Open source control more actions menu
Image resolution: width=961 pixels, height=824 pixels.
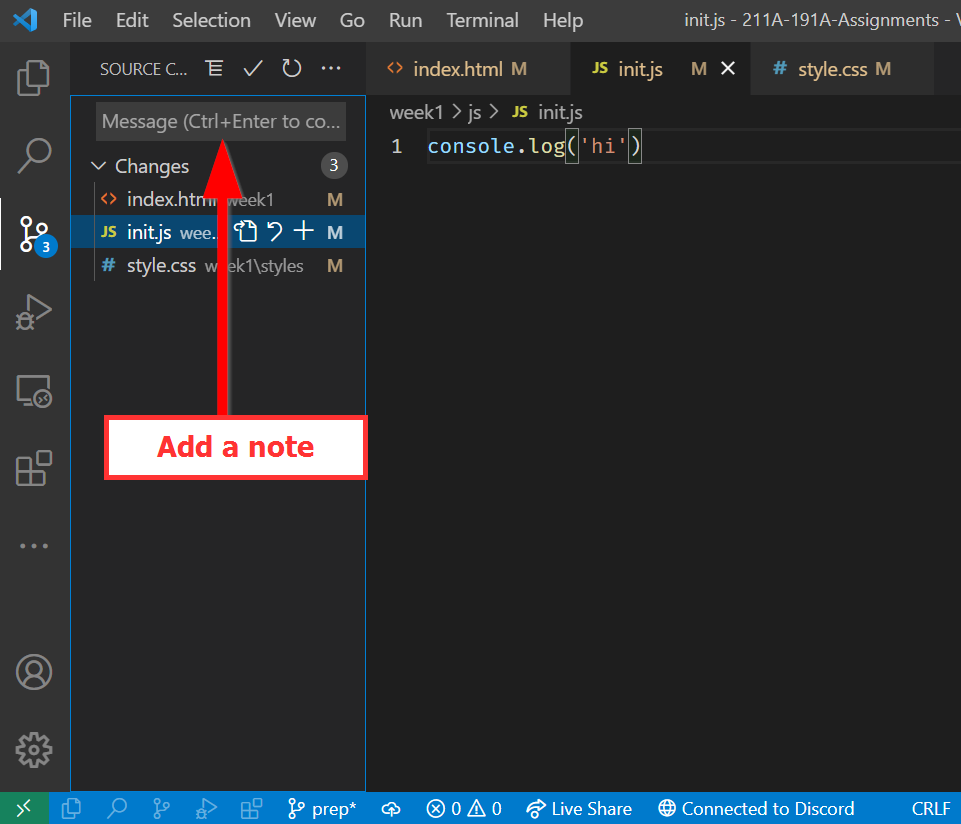click(x=331, y=69)
